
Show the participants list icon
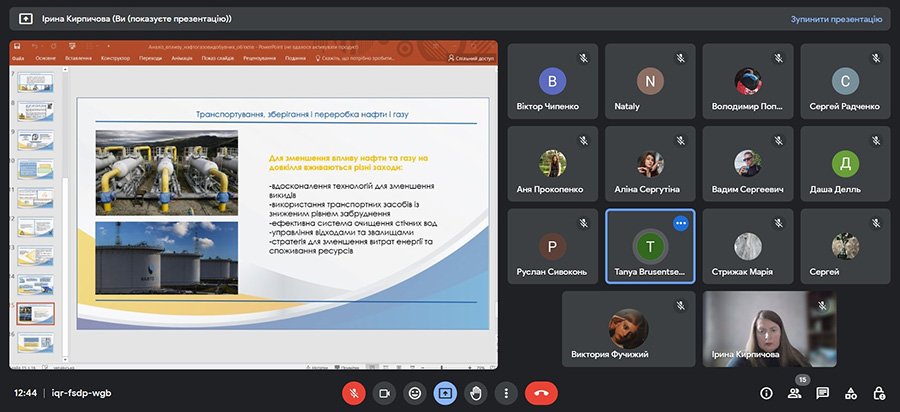[794, 393]
